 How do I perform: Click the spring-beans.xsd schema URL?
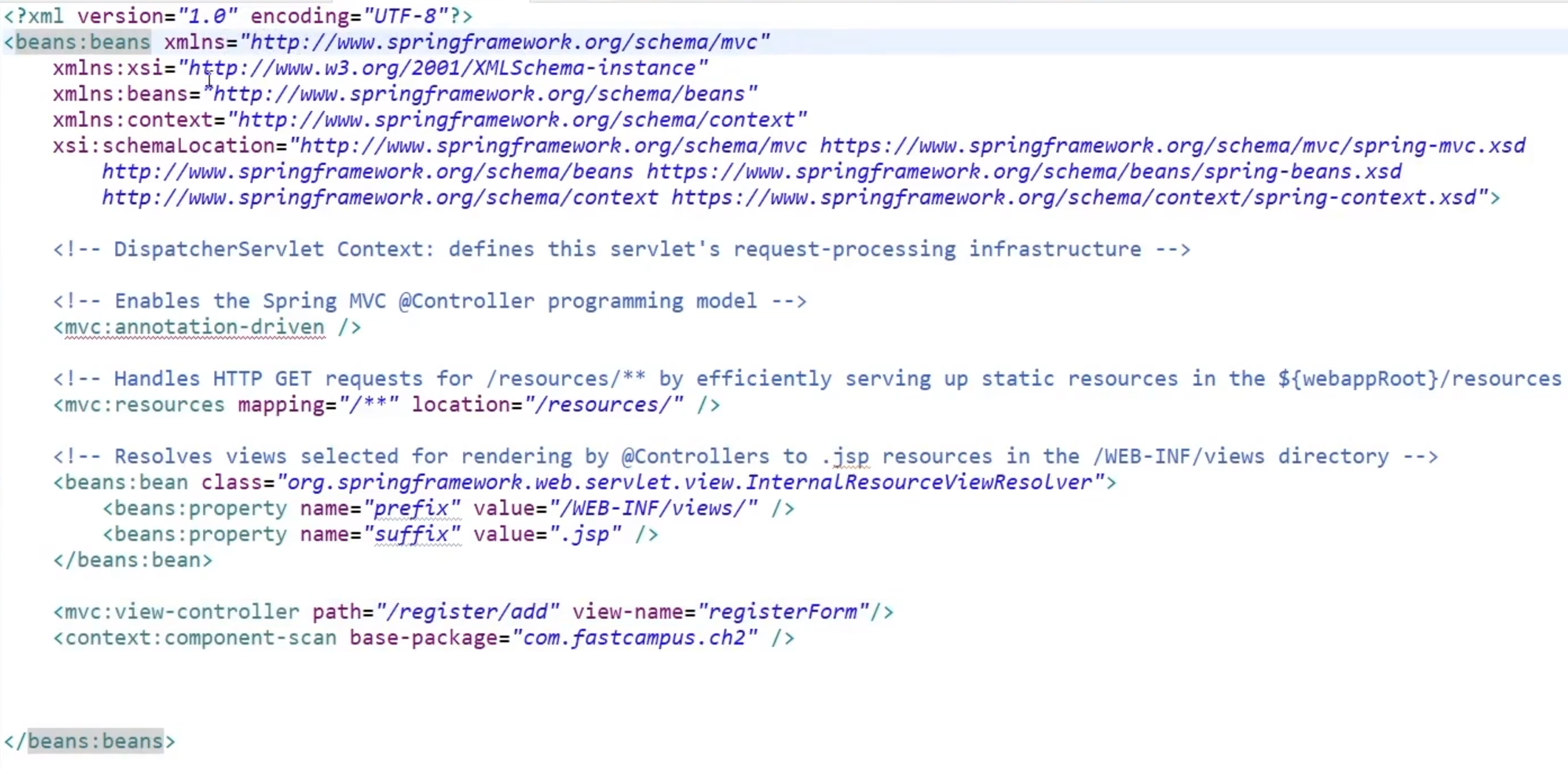(1024, 172)
